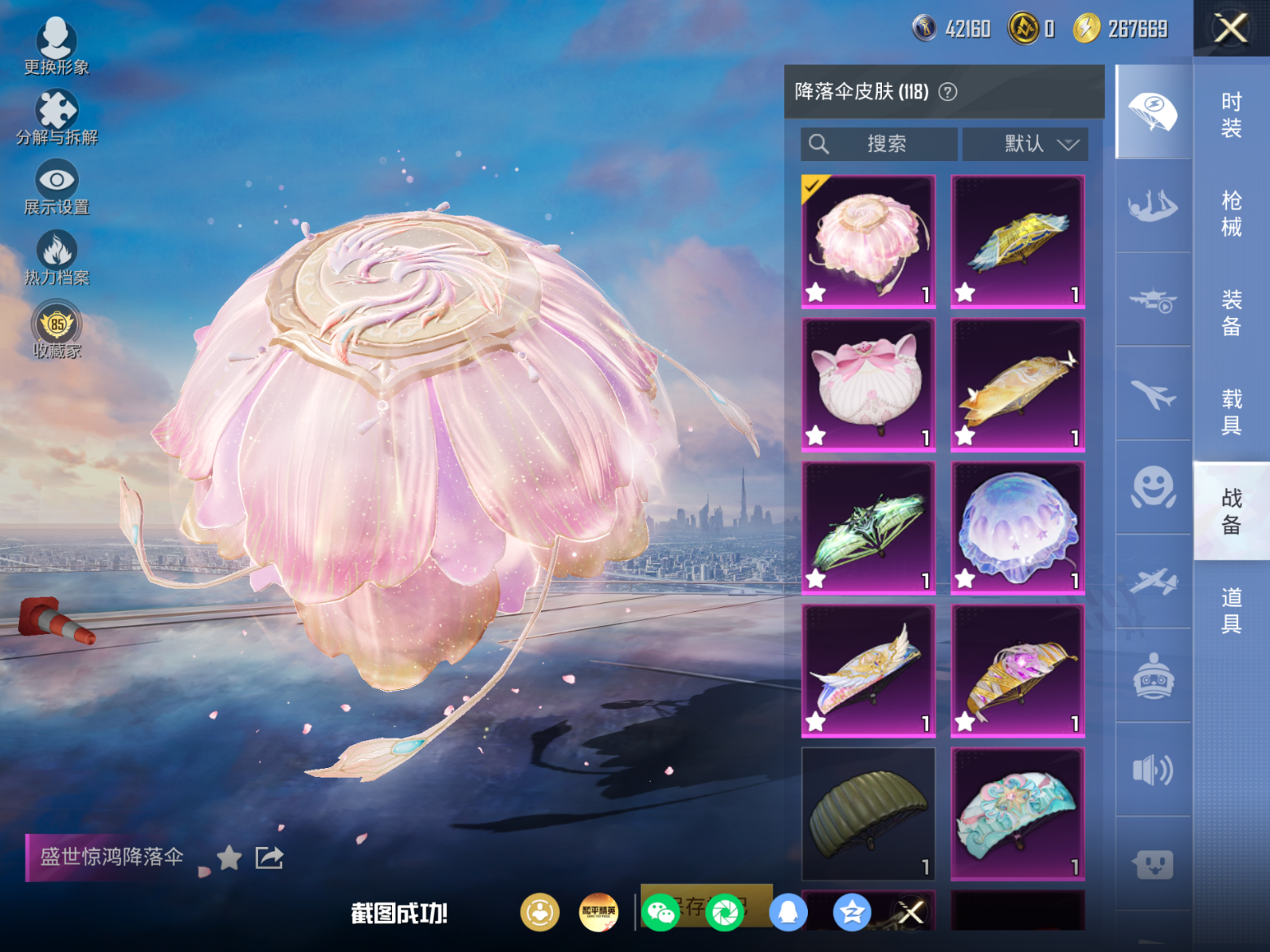The width and height of the screenshot is (1270, 952).
Task: Click the yellow lightning coin icon
Action: pyautogui.click(x=1086, y=29)
